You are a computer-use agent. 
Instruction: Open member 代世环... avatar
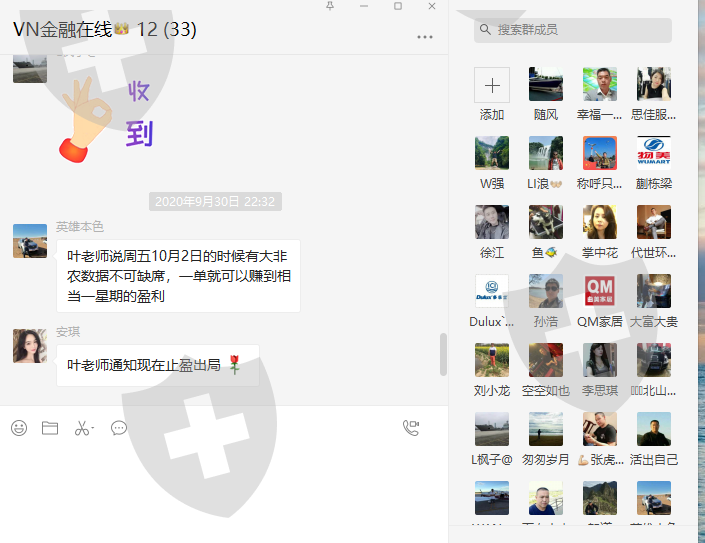coord(654,222)
